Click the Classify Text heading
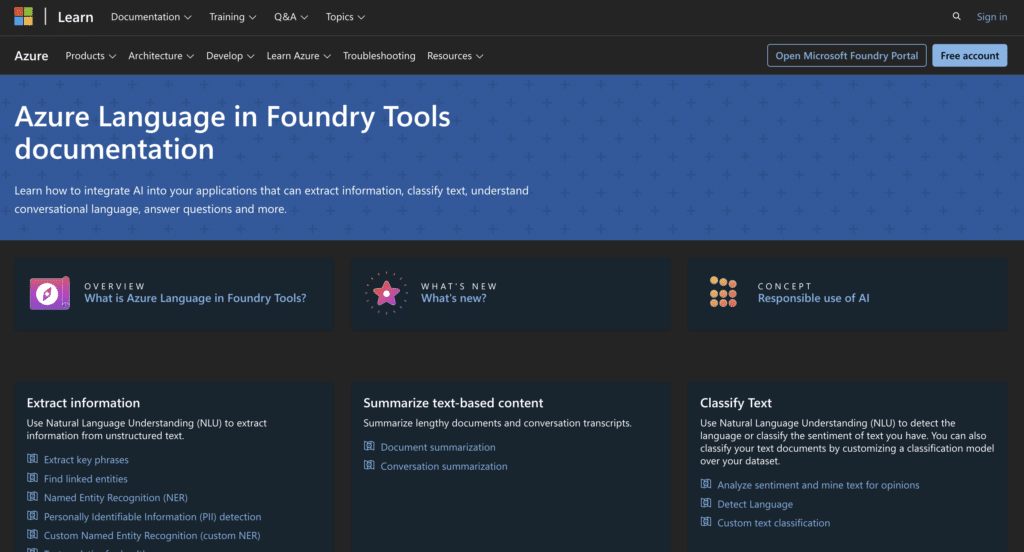Viewport: 1024px width, 552px height. (736, 402)
